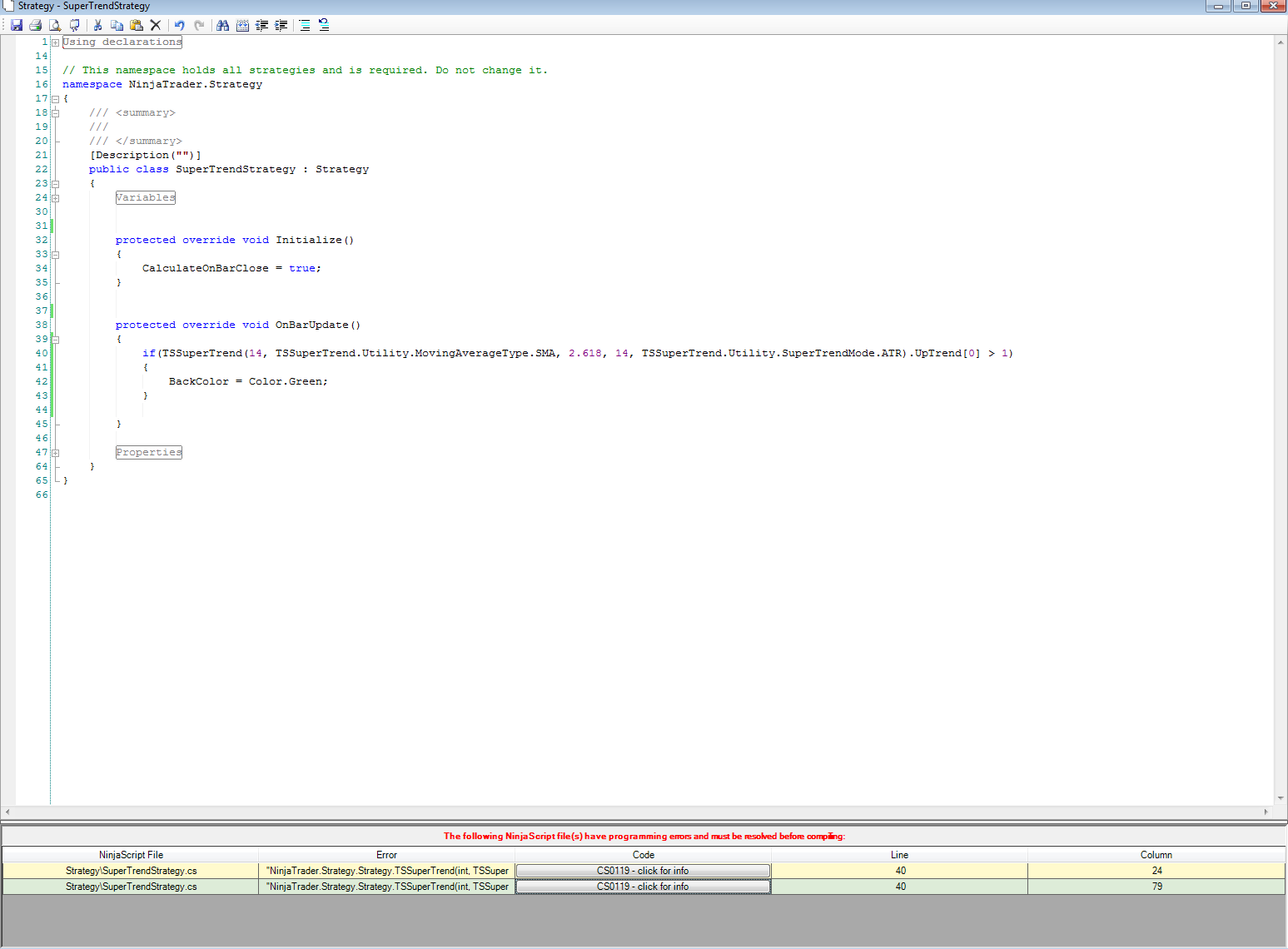
Task: Click the Undo arrow icon
Action: tap(179, 25)
